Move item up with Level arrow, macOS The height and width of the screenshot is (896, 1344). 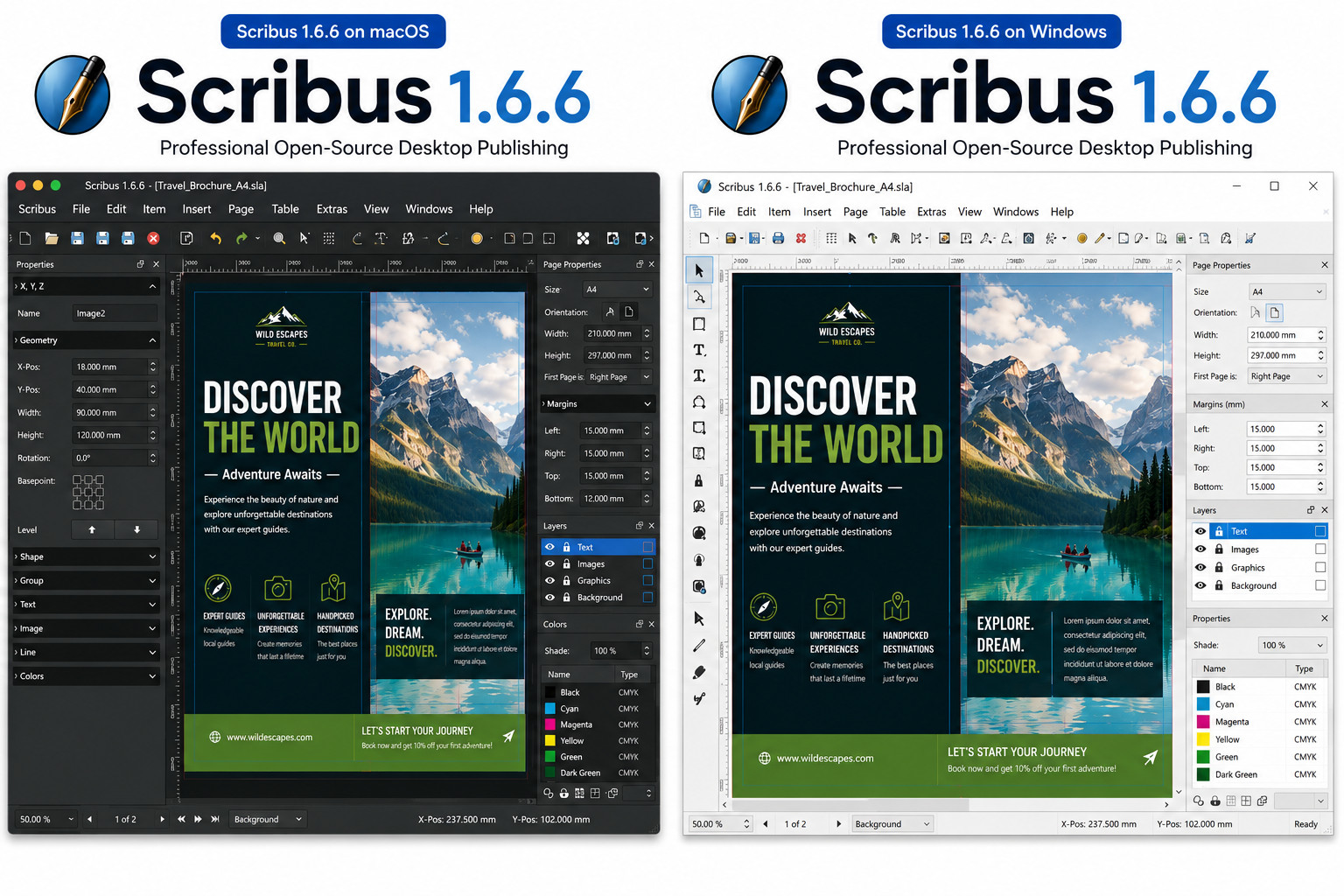pyautogui.click(x=92, y=529)
